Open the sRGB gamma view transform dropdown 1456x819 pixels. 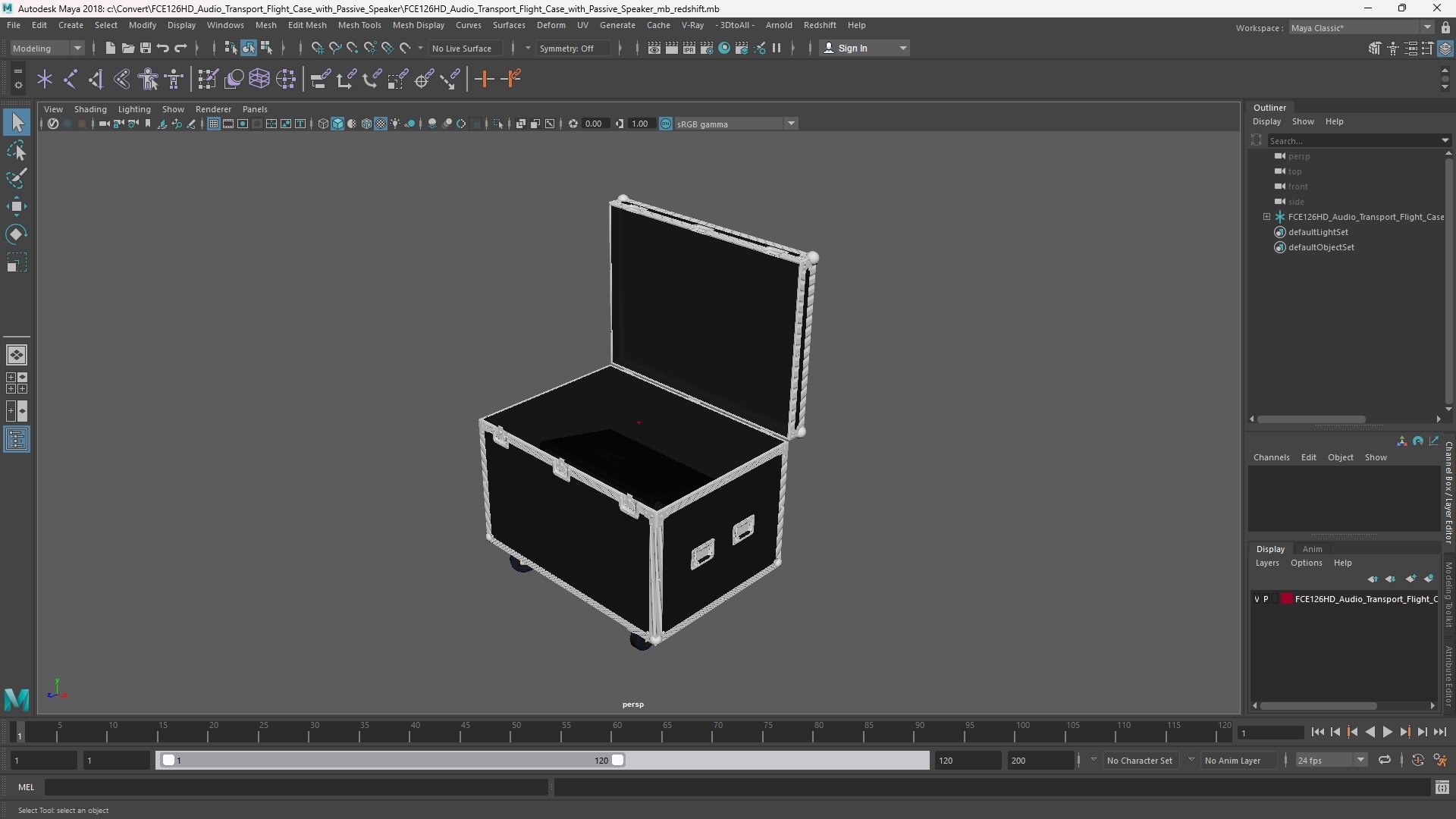735,124
